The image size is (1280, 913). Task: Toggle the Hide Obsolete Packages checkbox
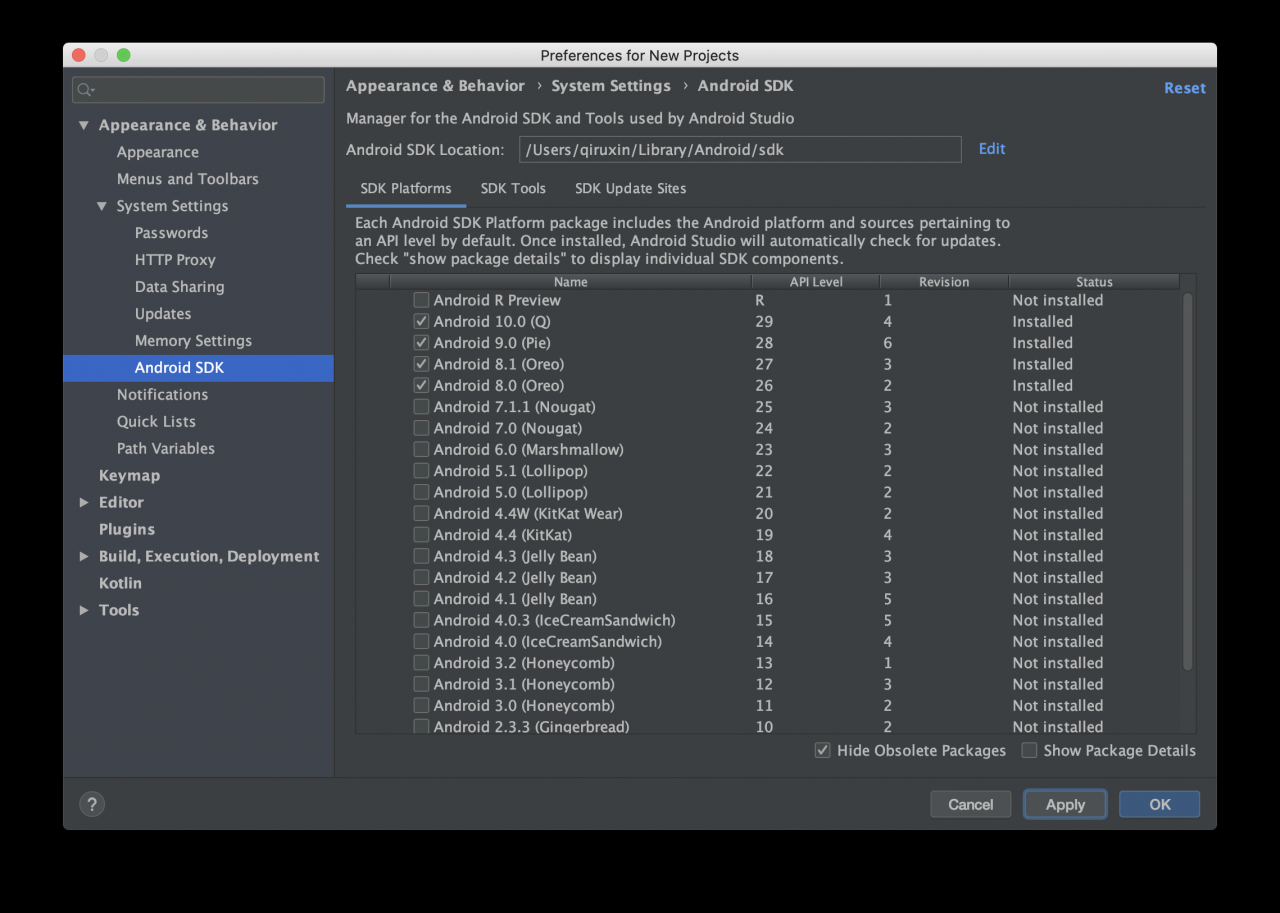[x=822, y=750]
